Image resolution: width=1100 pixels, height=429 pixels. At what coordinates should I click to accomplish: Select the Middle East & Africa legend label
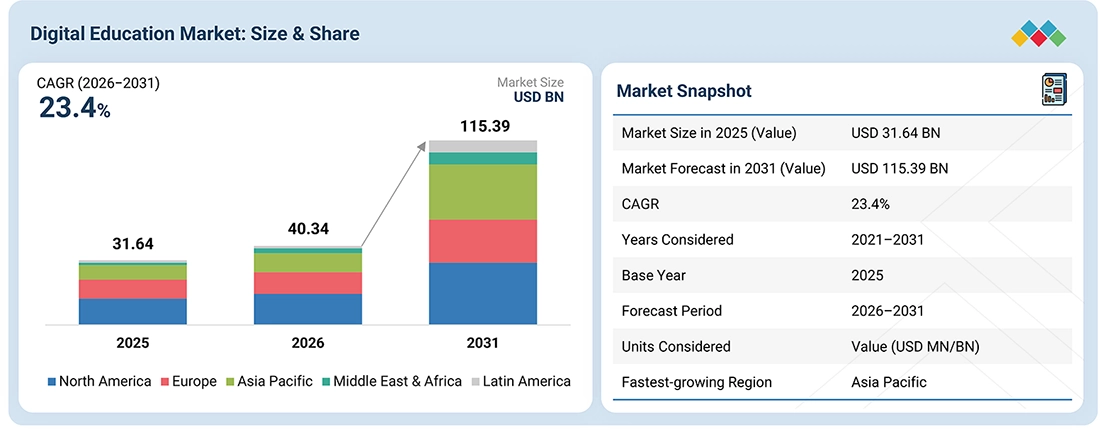(x=398, y=381)
